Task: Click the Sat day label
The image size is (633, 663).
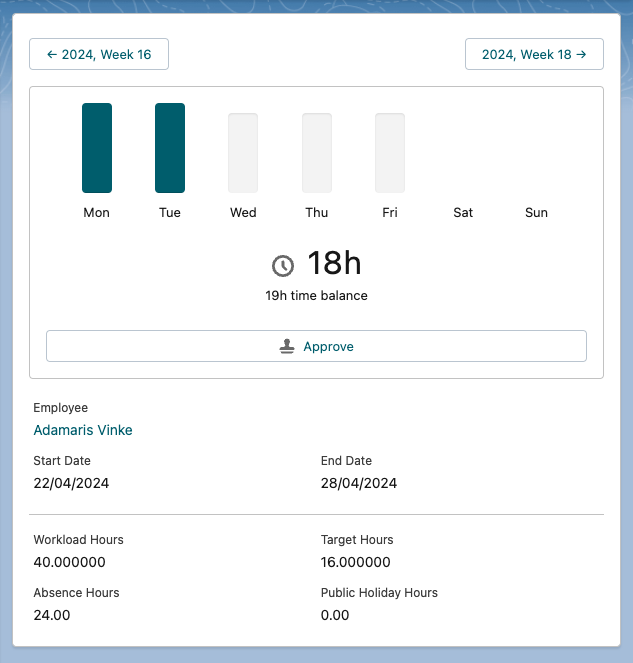Action: coord(463,212)
